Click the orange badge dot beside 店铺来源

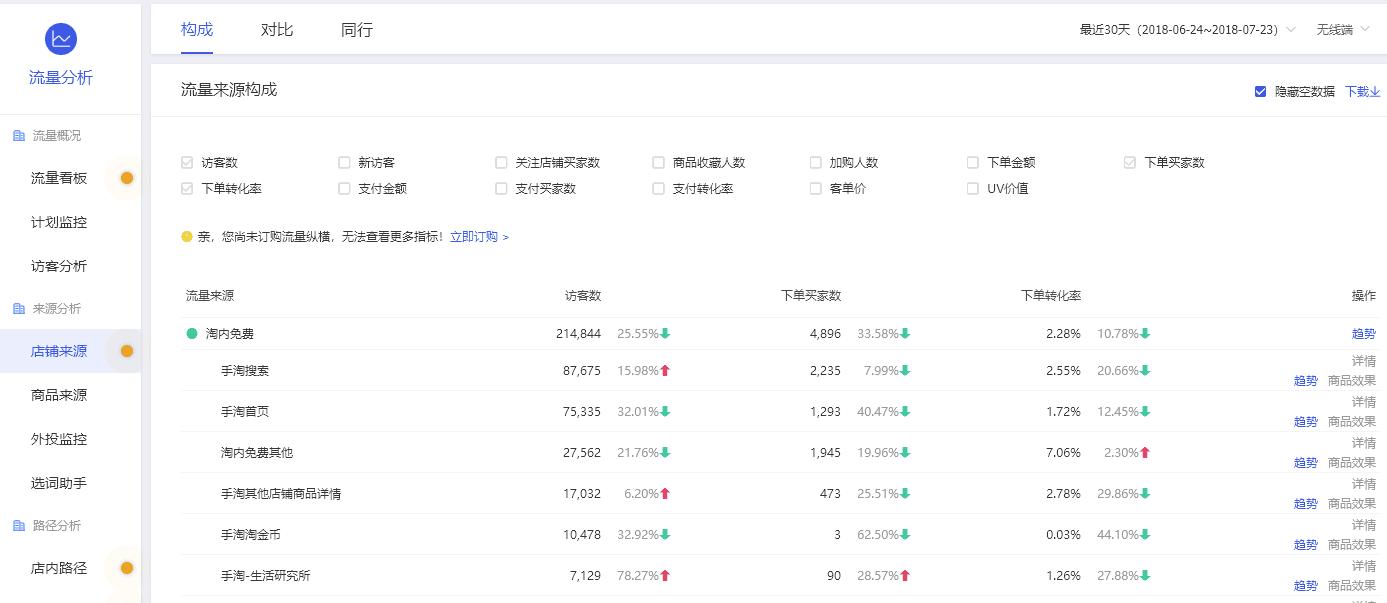point(126,351)
